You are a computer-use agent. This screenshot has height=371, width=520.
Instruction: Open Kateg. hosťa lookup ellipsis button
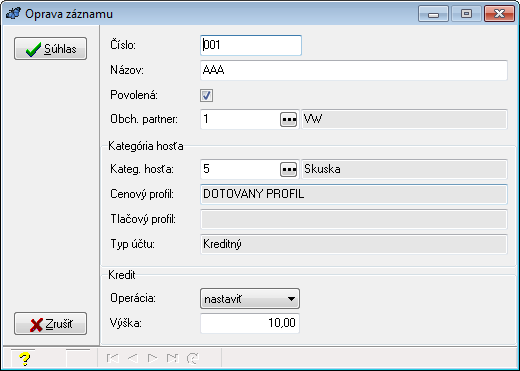[289, 169]
